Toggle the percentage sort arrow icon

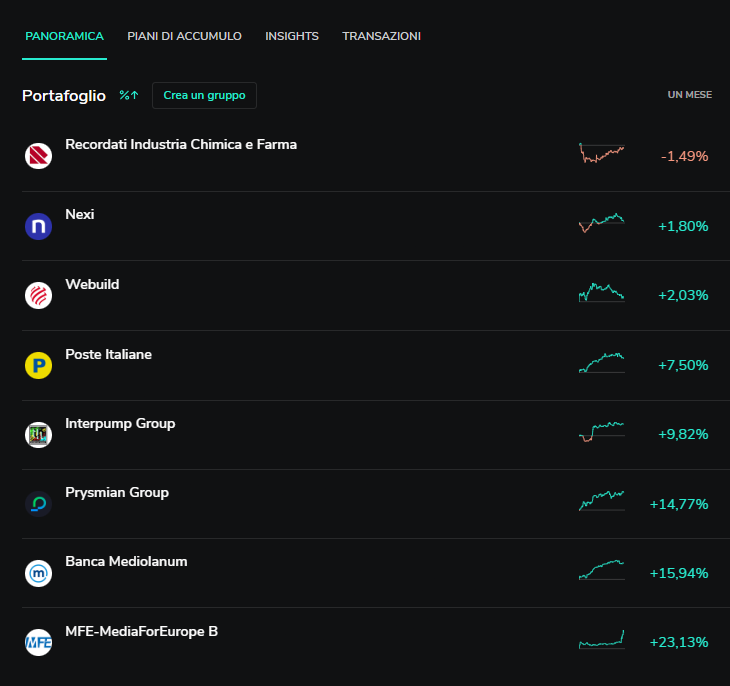tap(129, 95)
